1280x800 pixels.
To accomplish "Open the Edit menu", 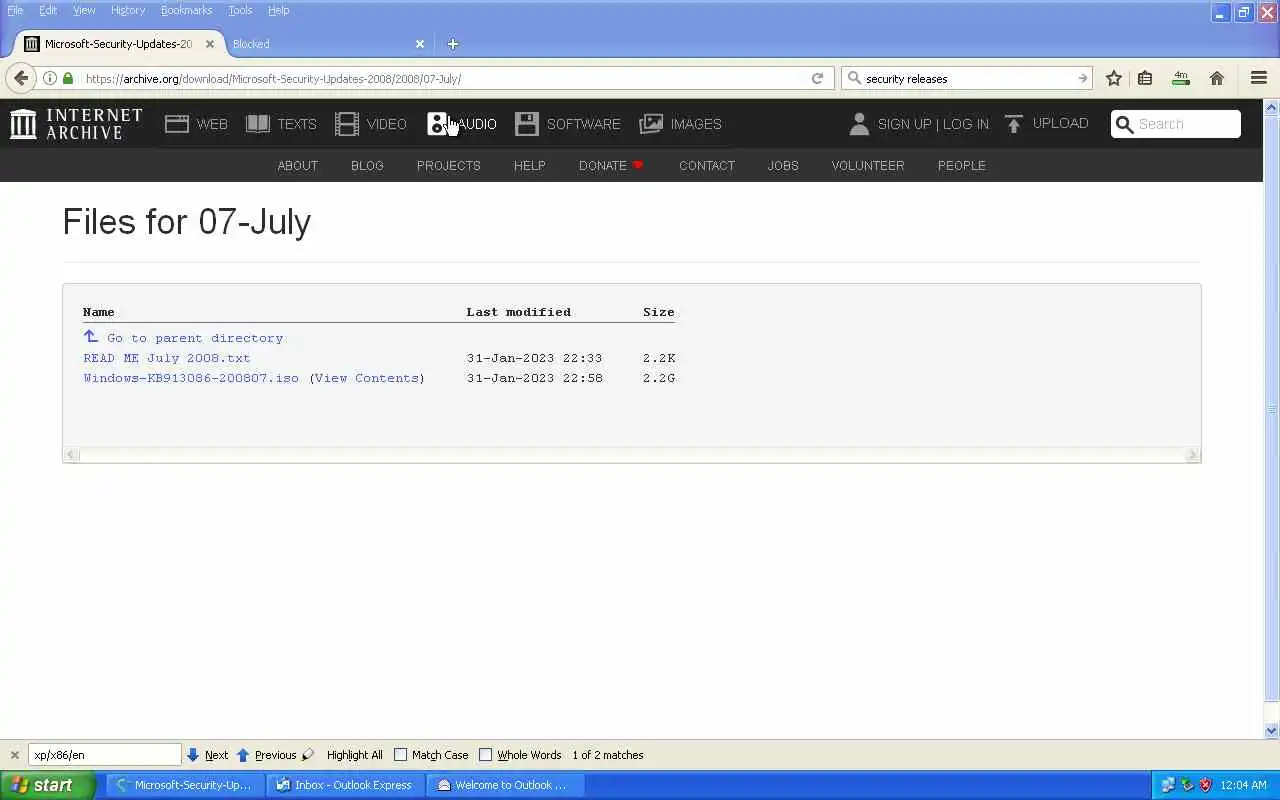I will point(48,10).
